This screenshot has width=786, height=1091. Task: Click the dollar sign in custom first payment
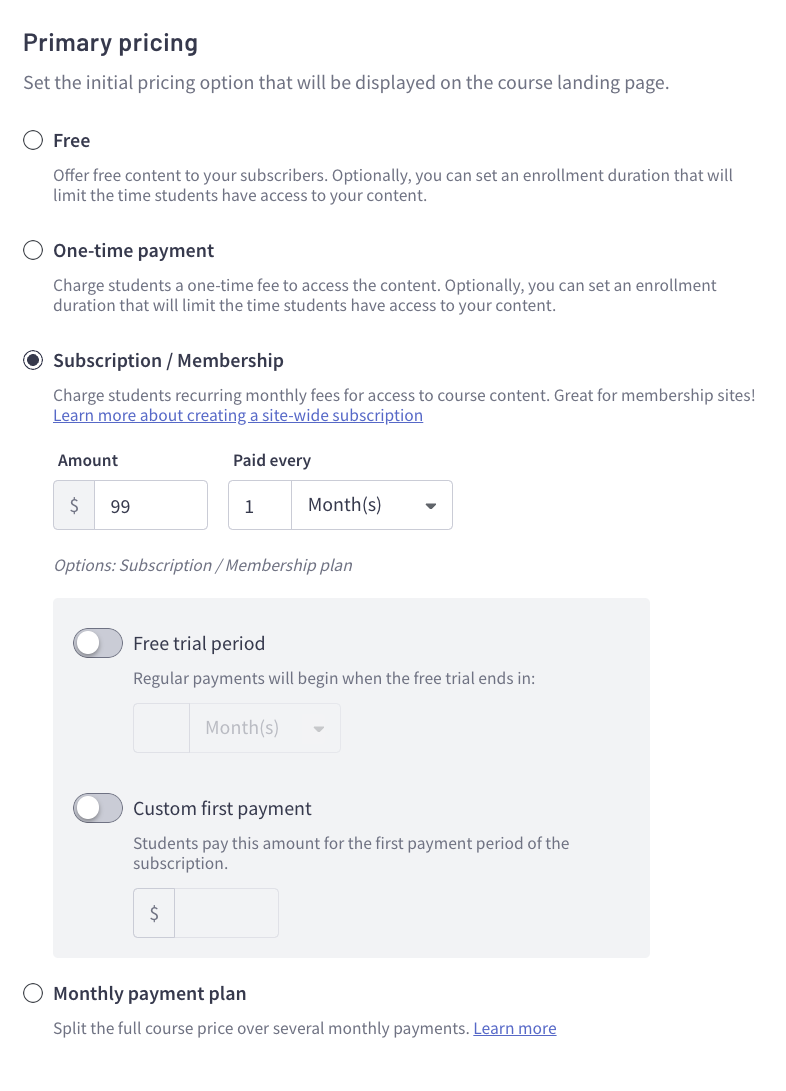pyautogui.click(x=154, y=913)
